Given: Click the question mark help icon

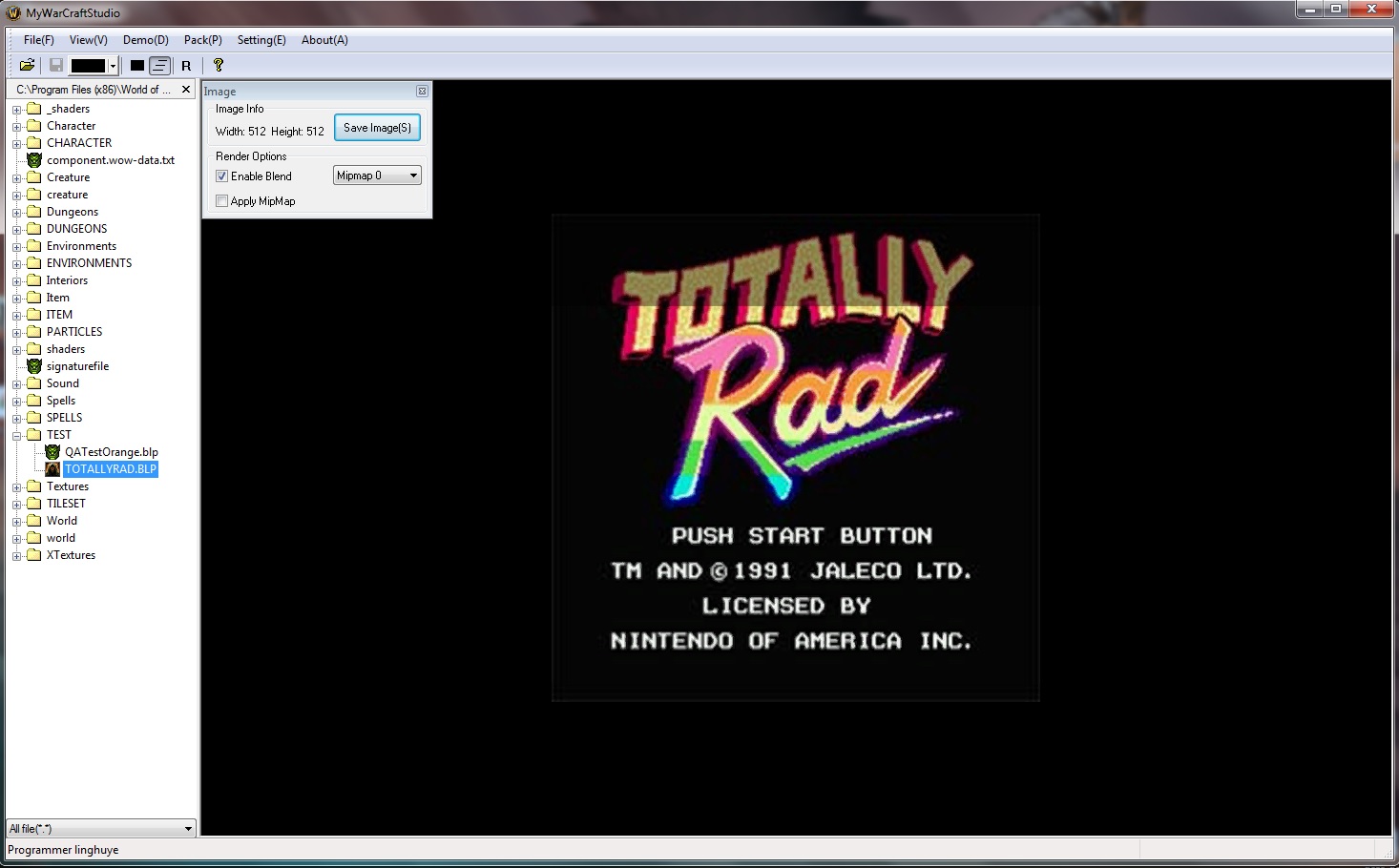Looking at the screenshot, I should point(219,65).
